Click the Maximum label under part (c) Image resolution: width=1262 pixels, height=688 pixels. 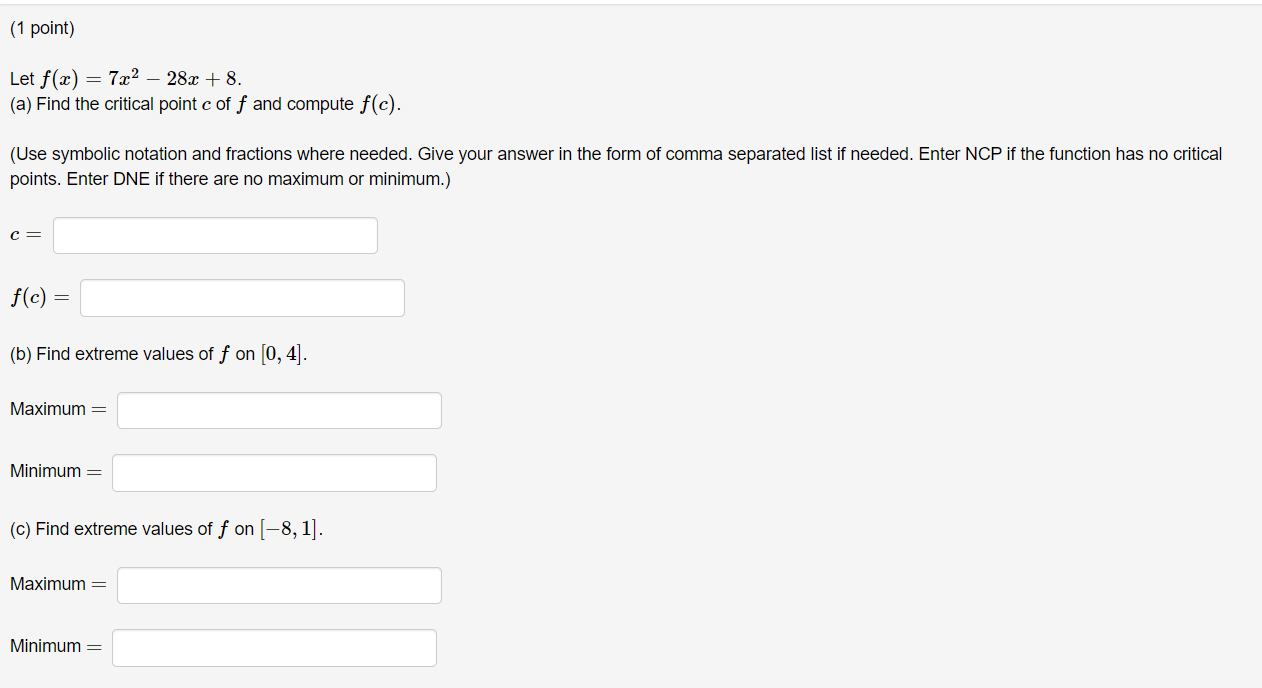click(57, 584)
